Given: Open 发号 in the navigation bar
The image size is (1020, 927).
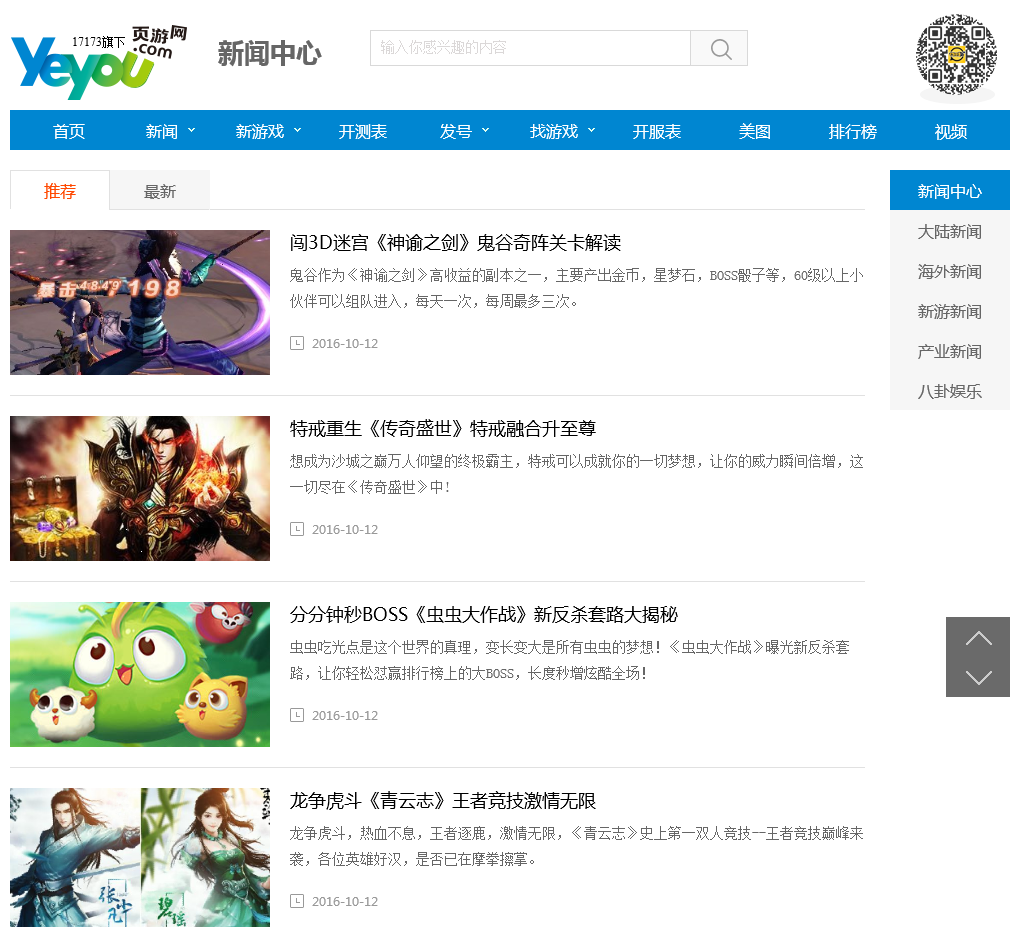Looking at the screenshot, I should [455, 131].
